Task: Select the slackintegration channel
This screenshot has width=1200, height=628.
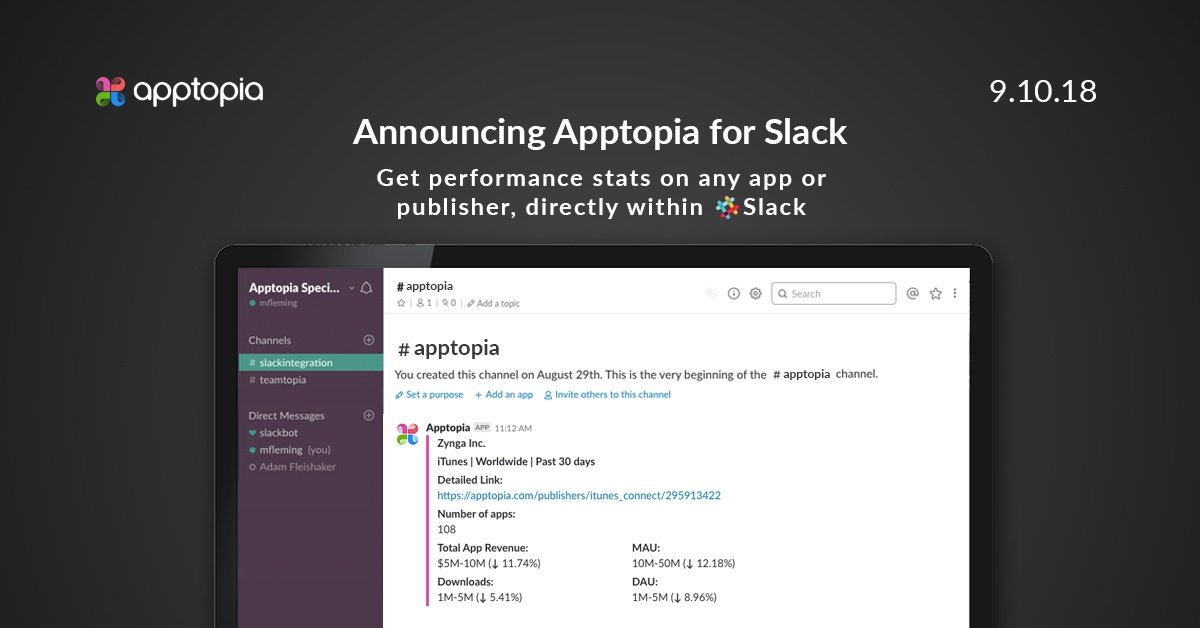Action: 295,363
